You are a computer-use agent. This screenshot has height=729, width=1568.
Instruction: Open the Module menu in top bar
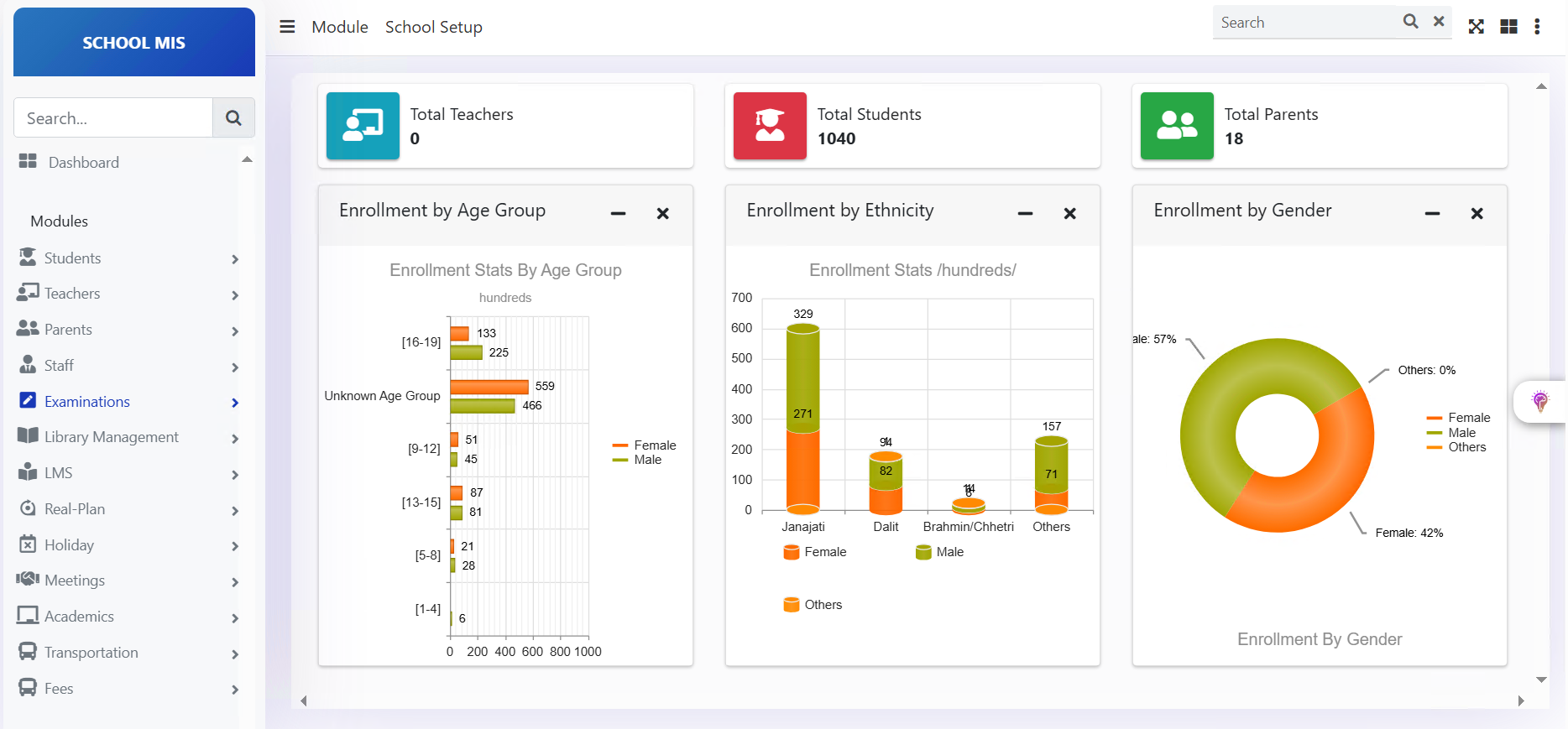[x=340, y=27]
